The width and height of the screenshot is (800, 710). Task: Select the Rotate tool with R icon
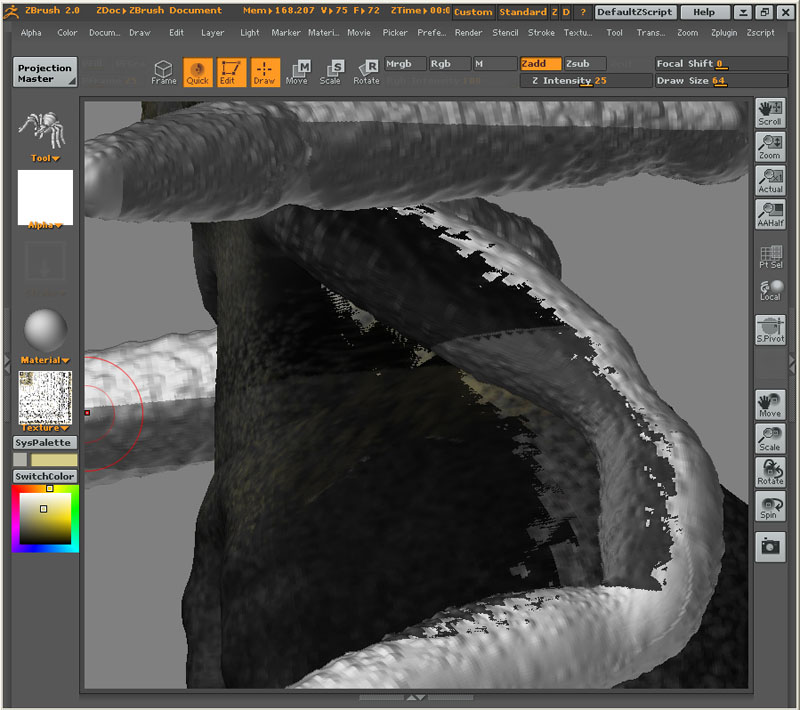click(x=366, y=72)
